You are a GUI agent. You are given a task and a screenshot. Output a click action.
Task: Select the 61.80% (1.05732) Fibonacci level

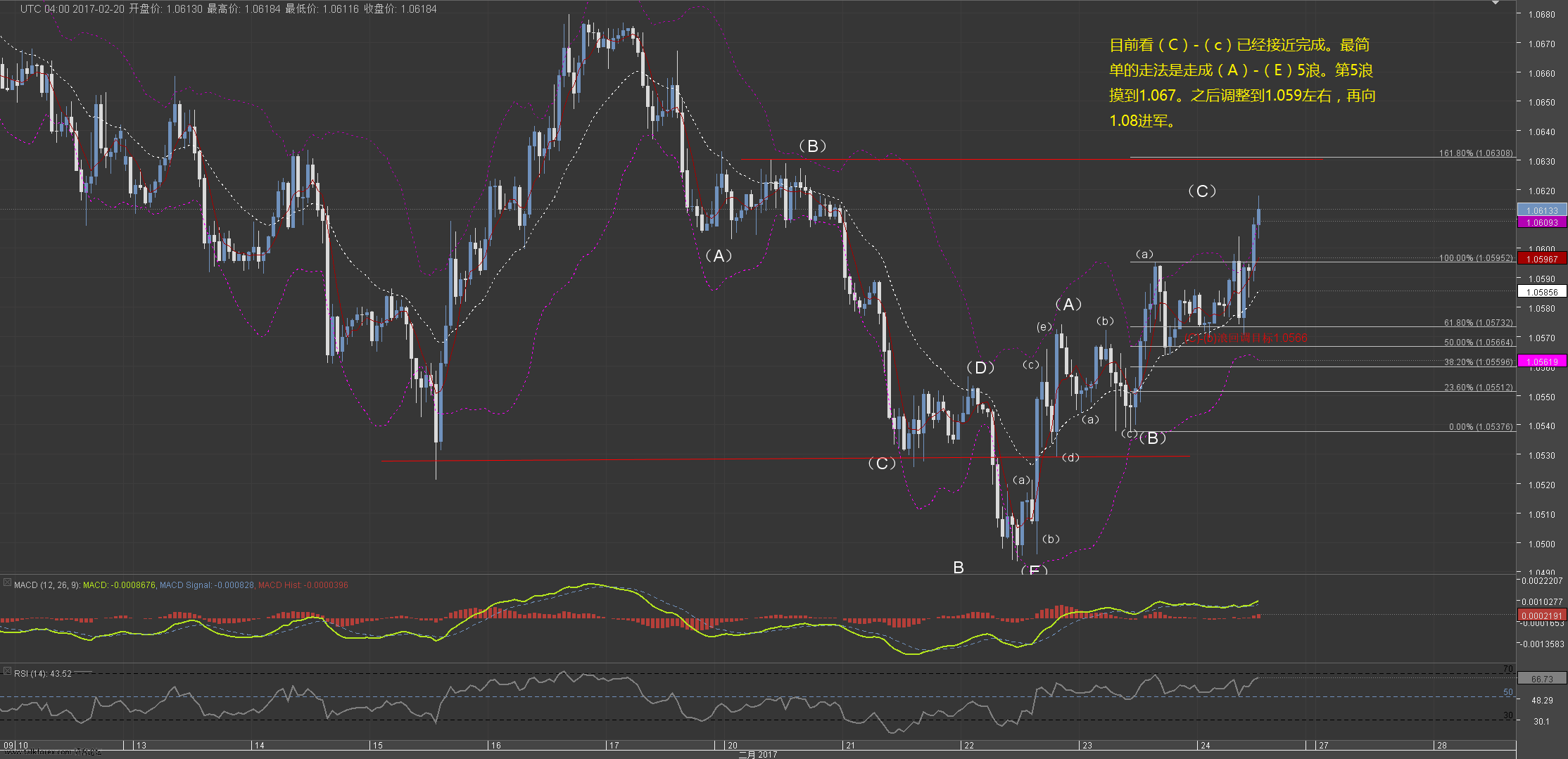[1478, 323]
